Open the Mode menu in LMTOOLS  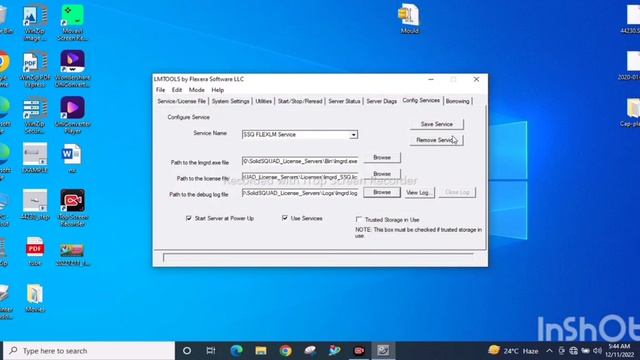[196, 90]
